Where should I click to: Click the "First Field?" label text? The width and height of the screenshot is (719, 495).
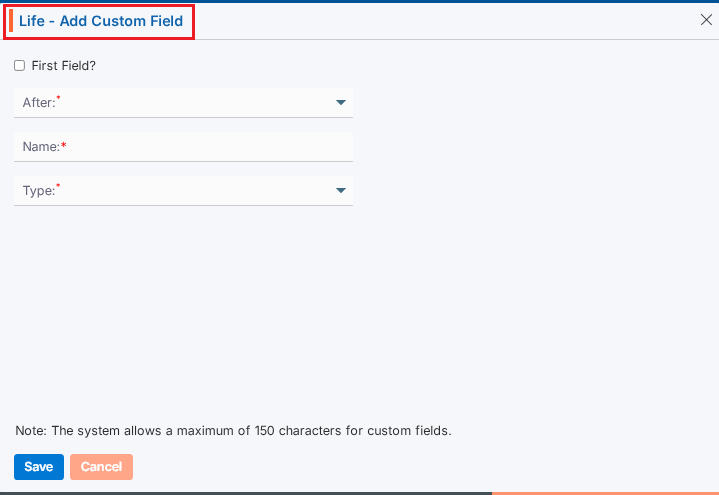(x=63, y=66)
